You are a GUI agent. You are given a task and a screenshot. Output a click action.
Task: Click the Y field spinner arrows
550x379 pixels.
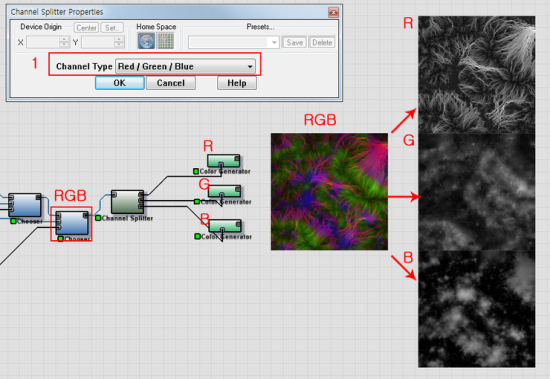(x=119, y=42)
